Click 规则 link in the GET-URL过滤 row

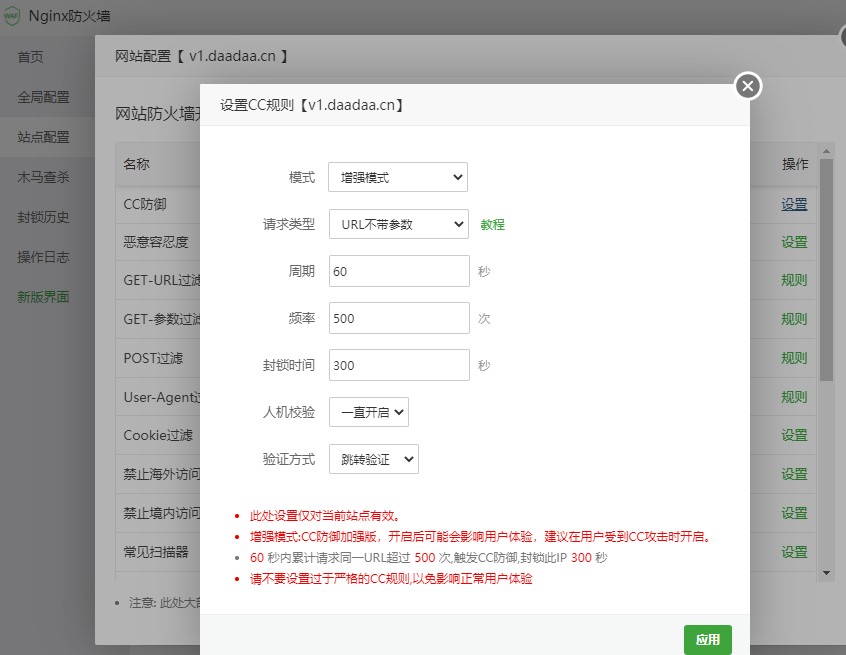(x=794, y=280)
